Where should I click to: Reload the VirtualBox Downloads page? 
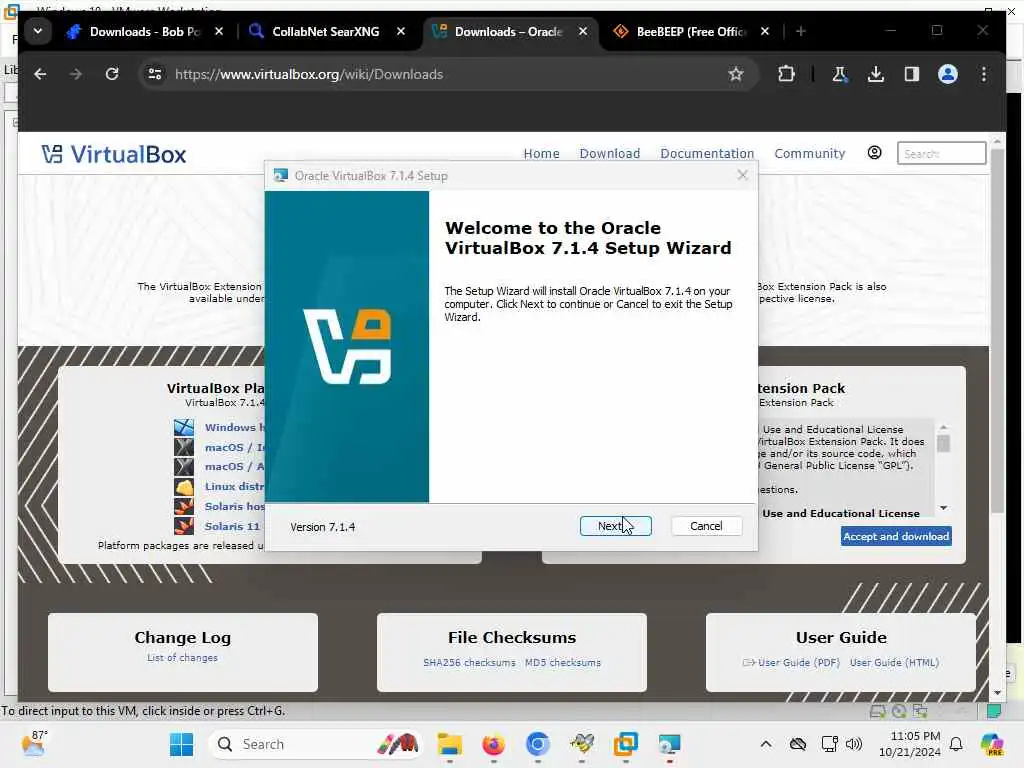pyautogui.click(x=112, y=74)
